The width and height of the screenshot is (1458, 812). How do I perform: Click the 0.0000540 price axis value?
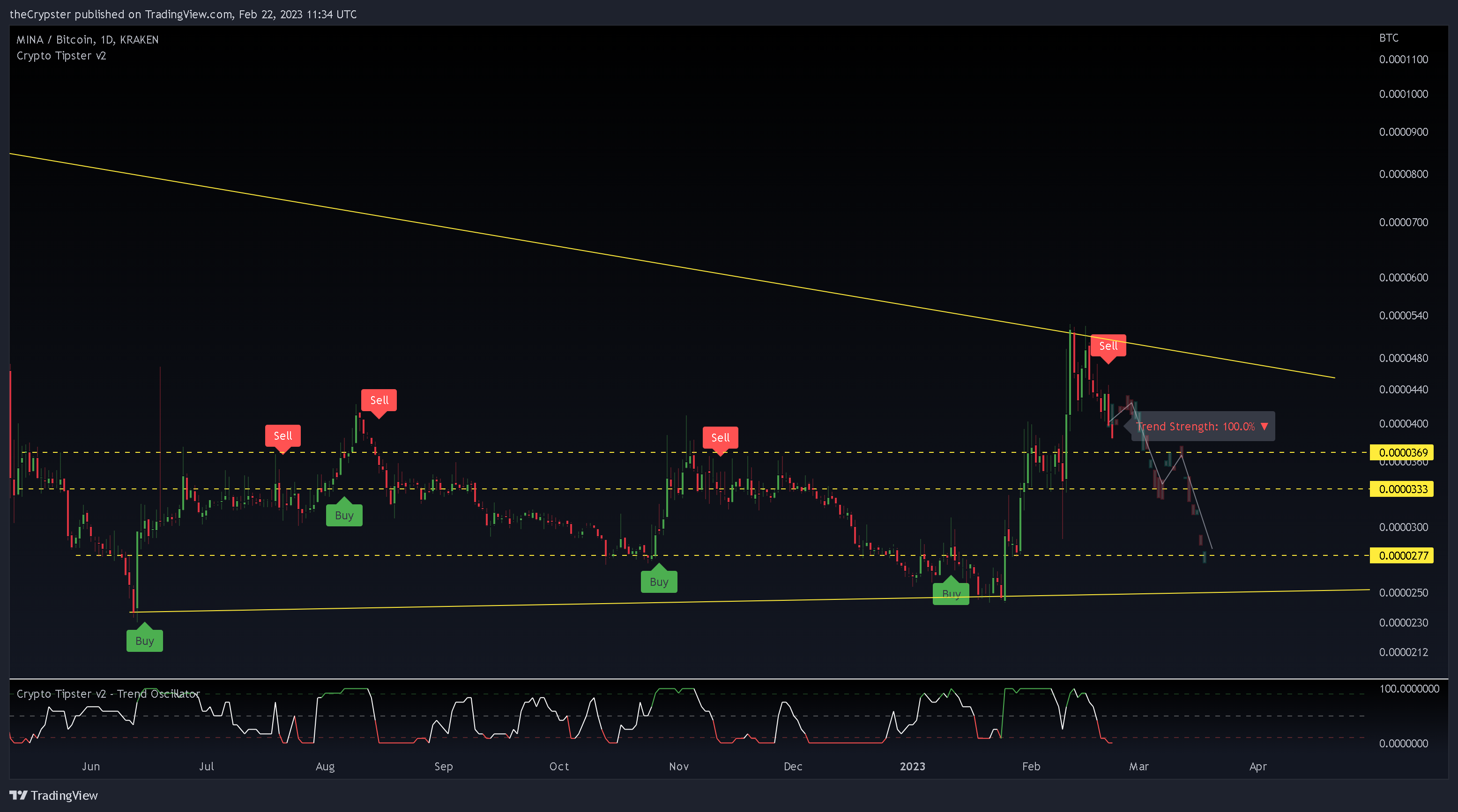pyautogui.click(x=1403, y=315)
